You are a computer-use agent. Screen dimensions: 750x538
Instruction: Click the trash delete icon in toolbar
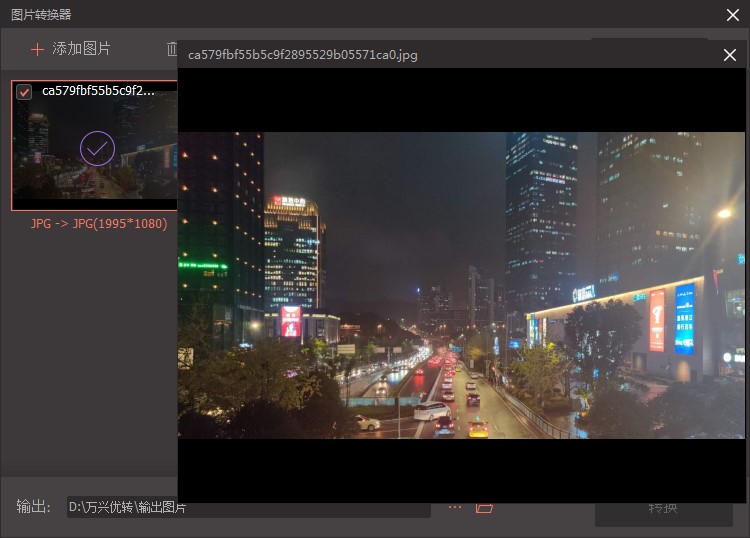pos(172,49)
